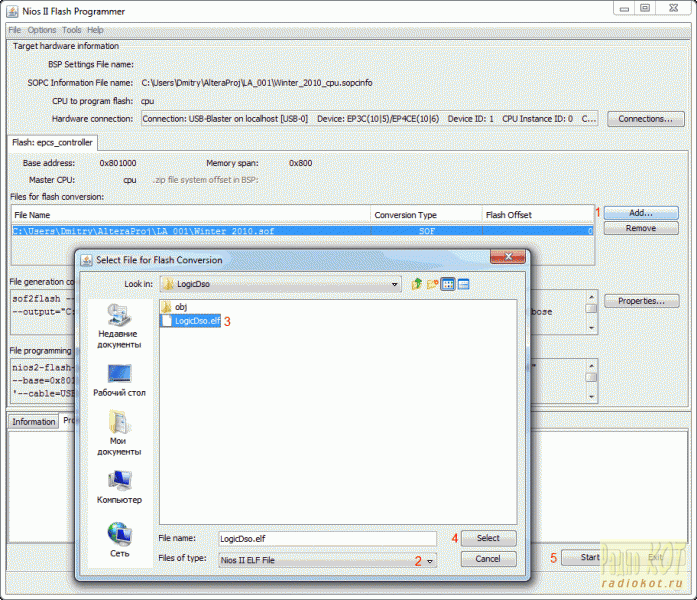Click the Cancel button in dialog

pyautogui.click(x=489, y=559)
